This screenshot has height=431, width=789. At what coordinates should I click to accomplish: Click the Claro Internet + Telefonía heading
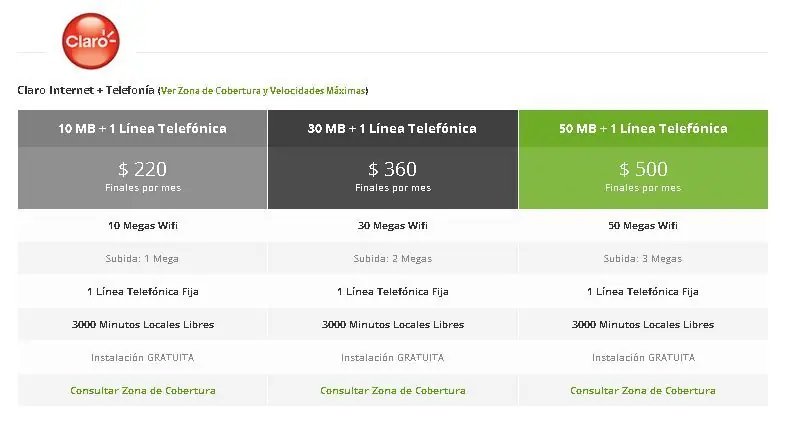(86, 90)
